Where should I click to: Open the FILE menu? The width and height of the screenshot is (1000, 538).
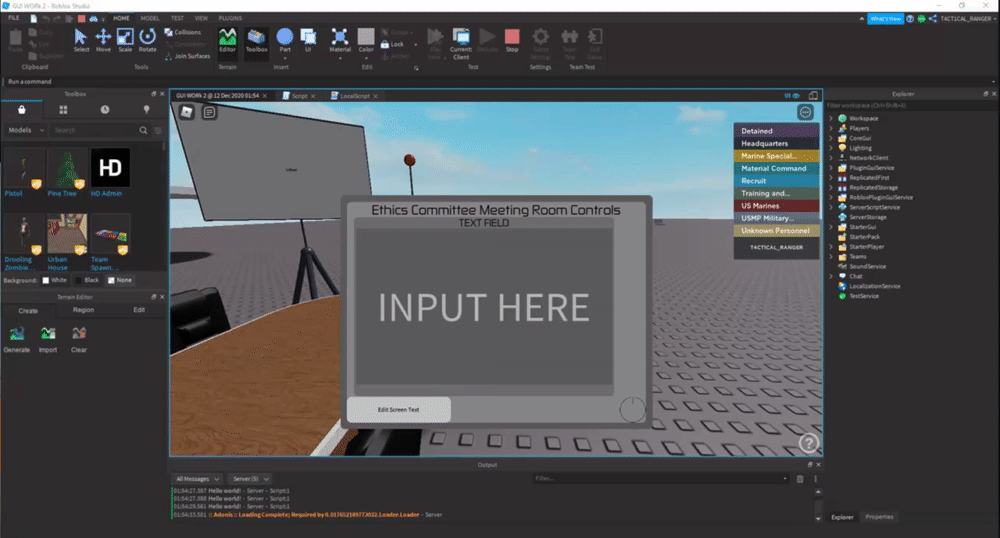point(13,18)
